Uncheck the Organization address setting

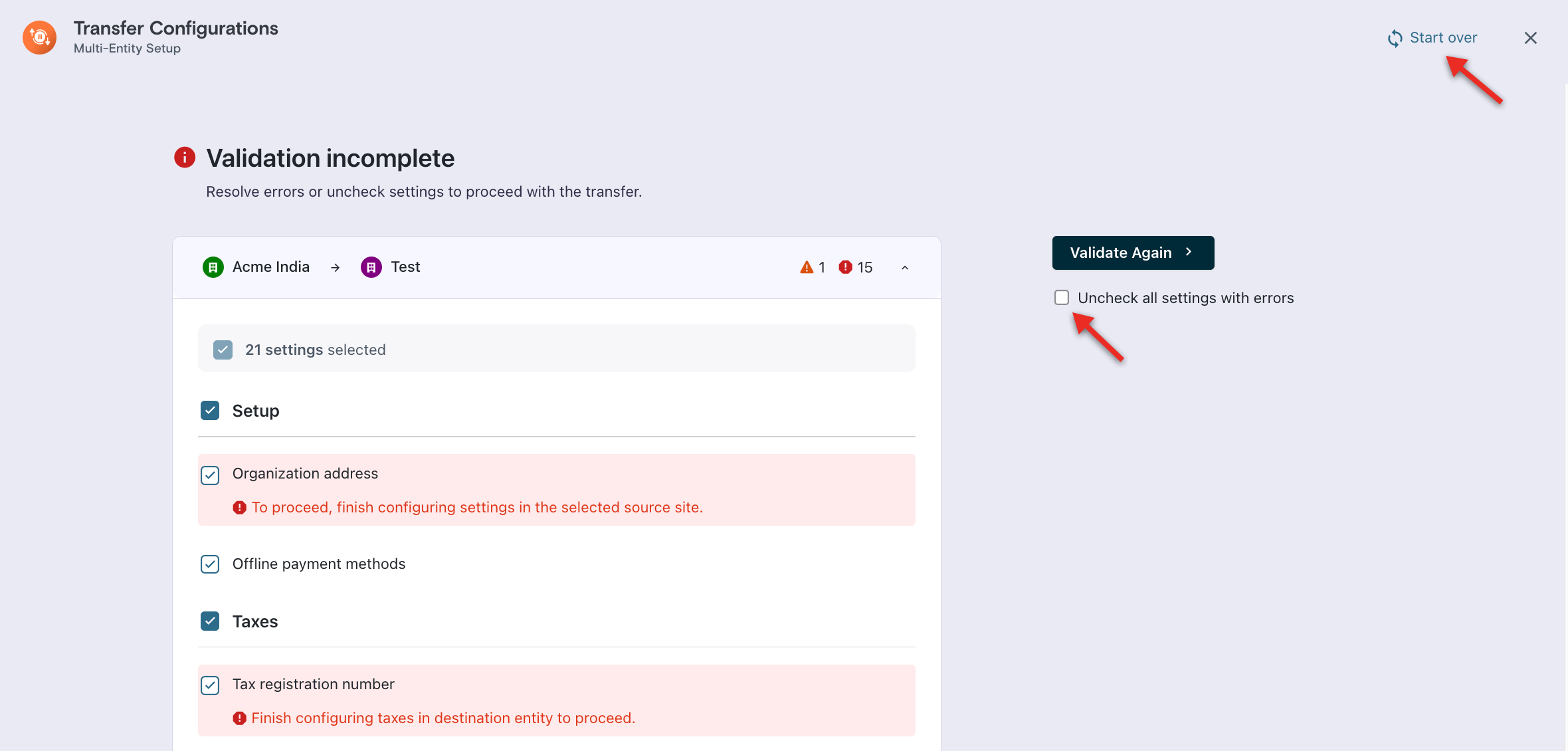[x=210, y=475]
